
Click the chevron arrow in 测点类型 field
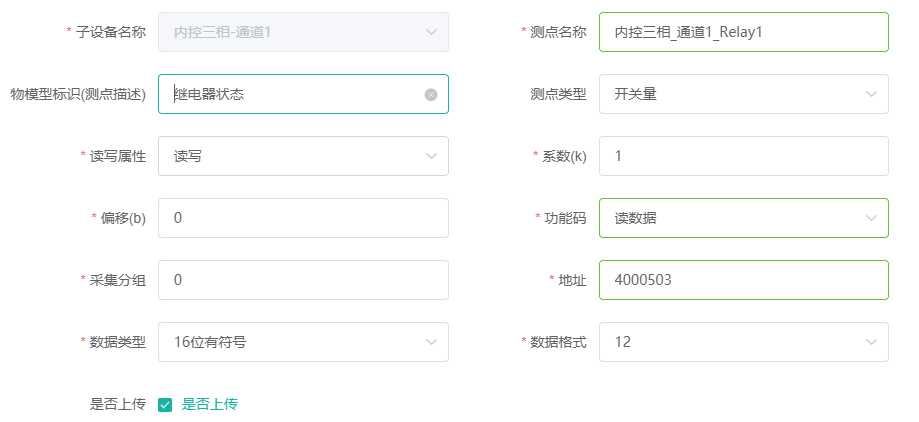(870, 94)
